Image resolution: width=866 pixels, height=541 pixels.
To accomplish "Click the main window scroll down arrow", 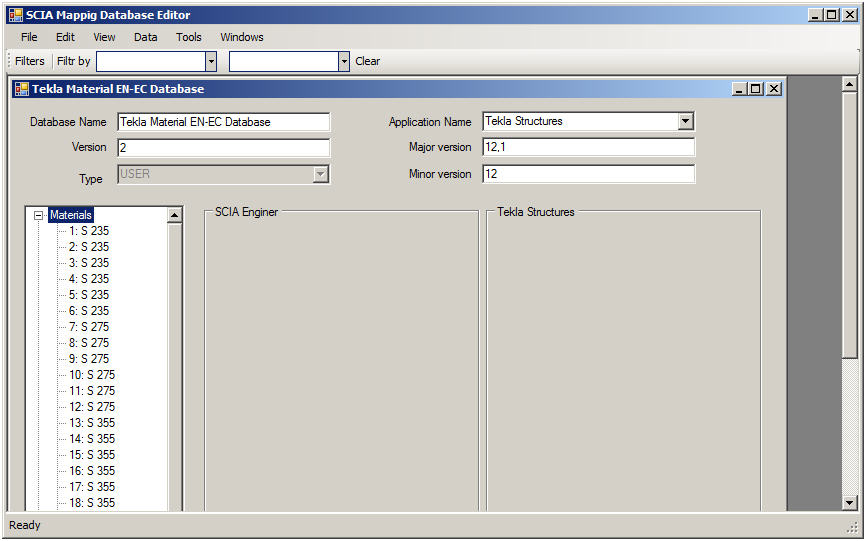I will click(850, 502).
